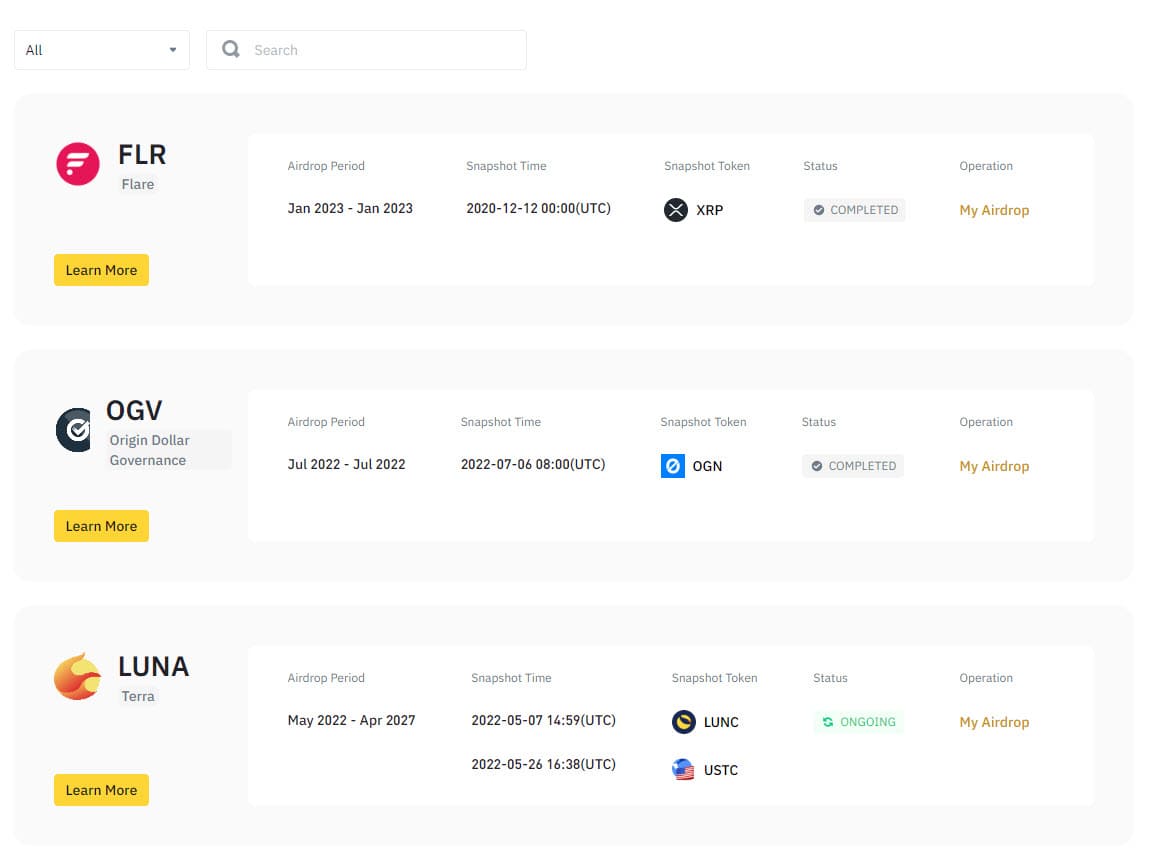1151x866 pixels.
Task: Click the LUNA token title
Action: point(153,667)
